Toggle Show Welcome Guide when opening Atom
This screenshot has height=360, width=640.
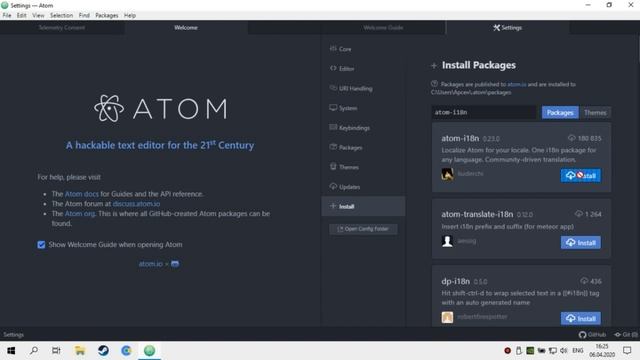pyautogui.click(x=41, y=245)
